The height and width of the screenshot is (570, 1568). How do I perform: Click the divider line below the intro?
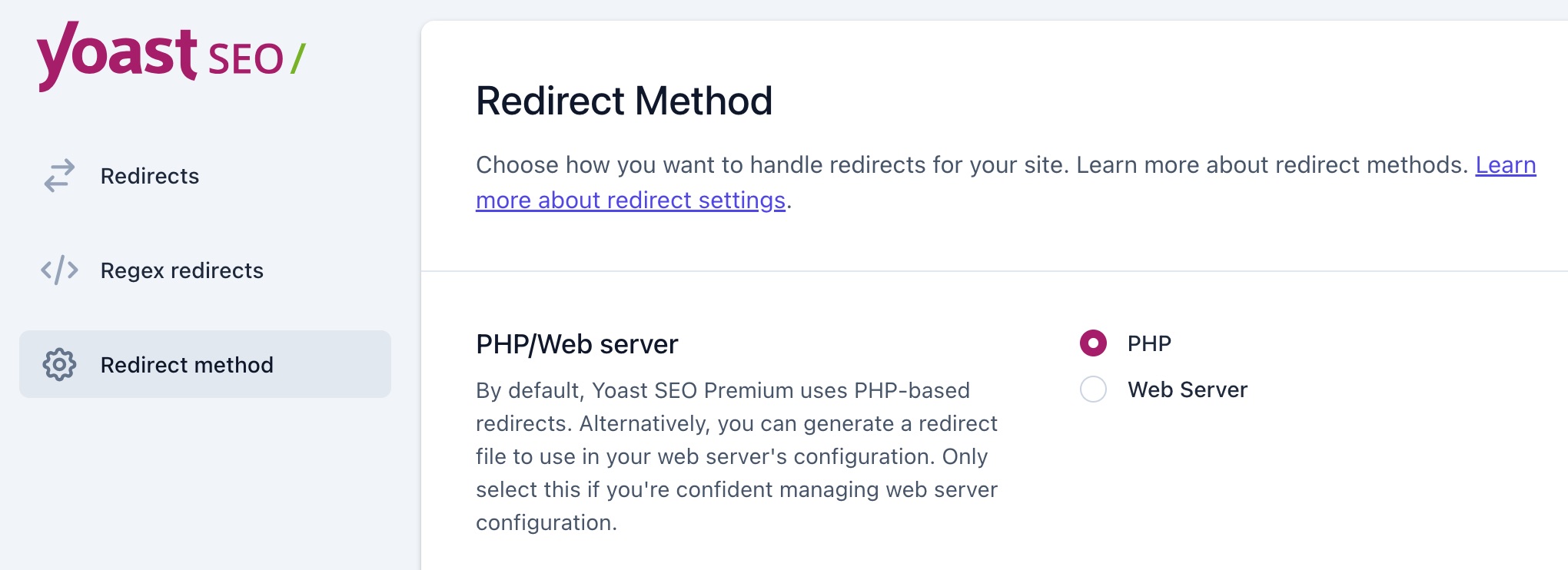tap(992, 271)
